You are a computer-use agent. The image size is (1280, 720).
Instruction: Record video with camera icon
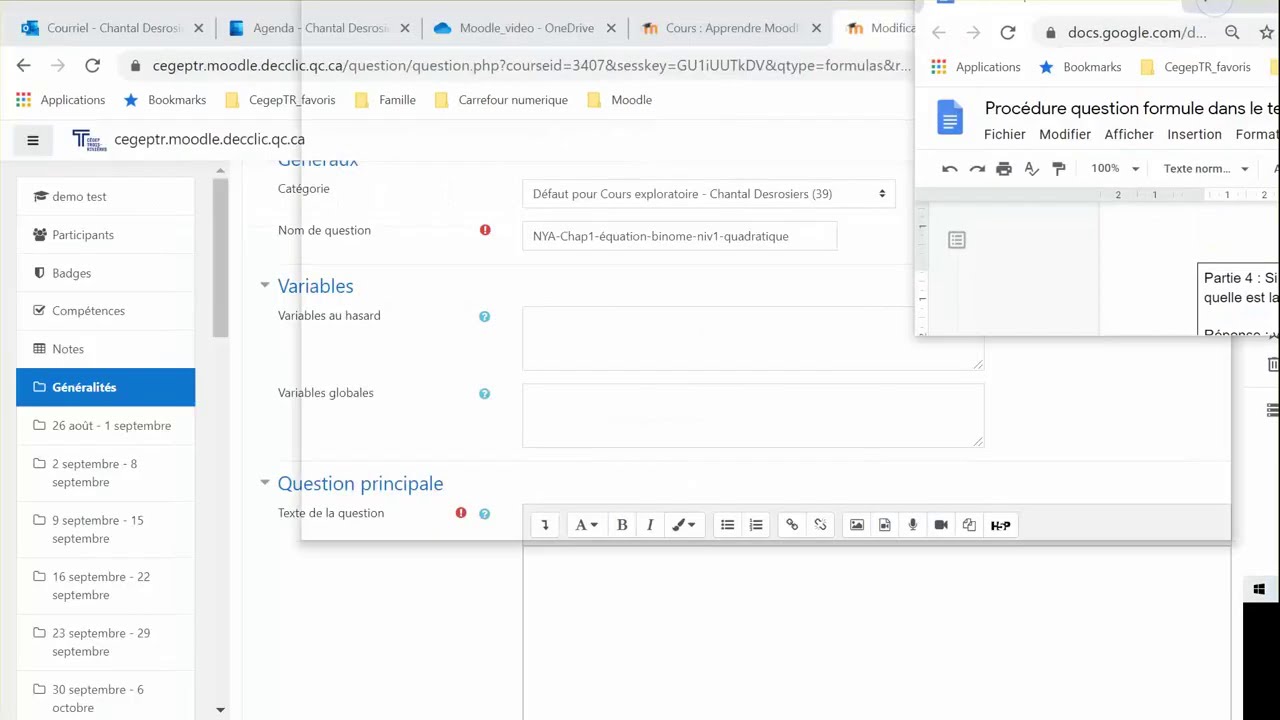pyautogui.click(x=941, y=525)
